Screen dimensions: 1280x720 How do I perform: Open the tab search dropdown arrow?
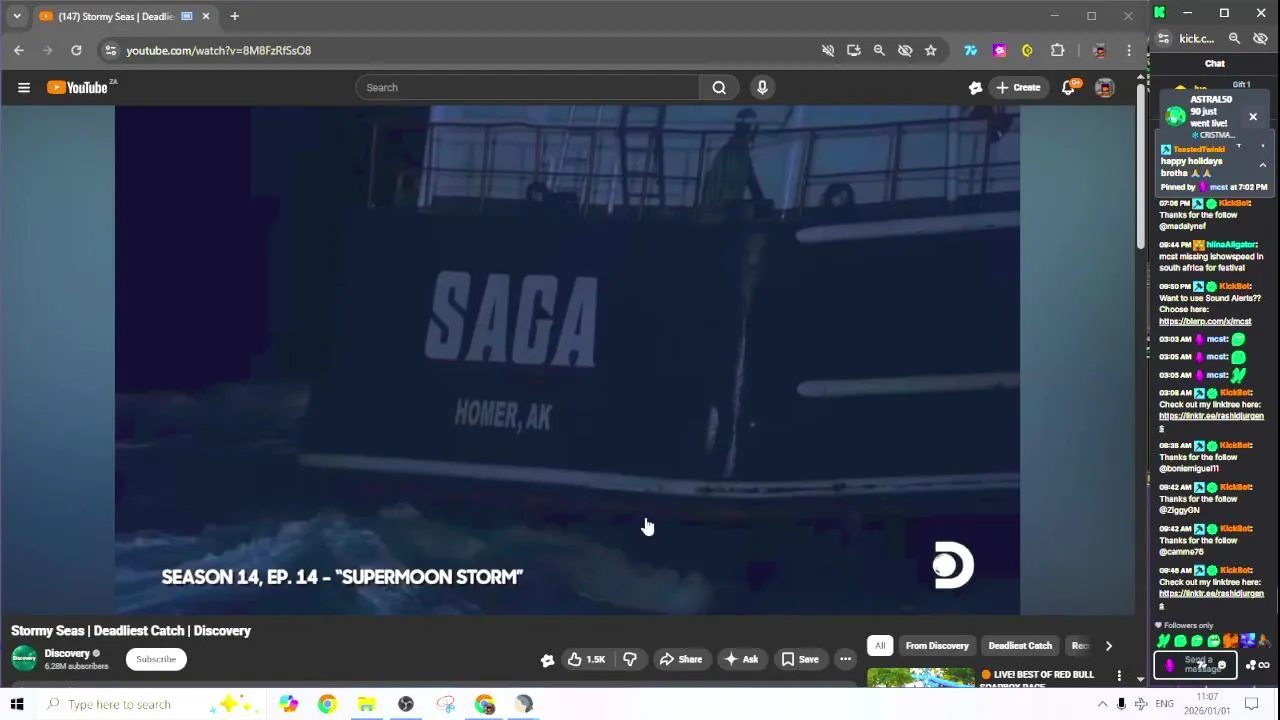pos(17,16)
